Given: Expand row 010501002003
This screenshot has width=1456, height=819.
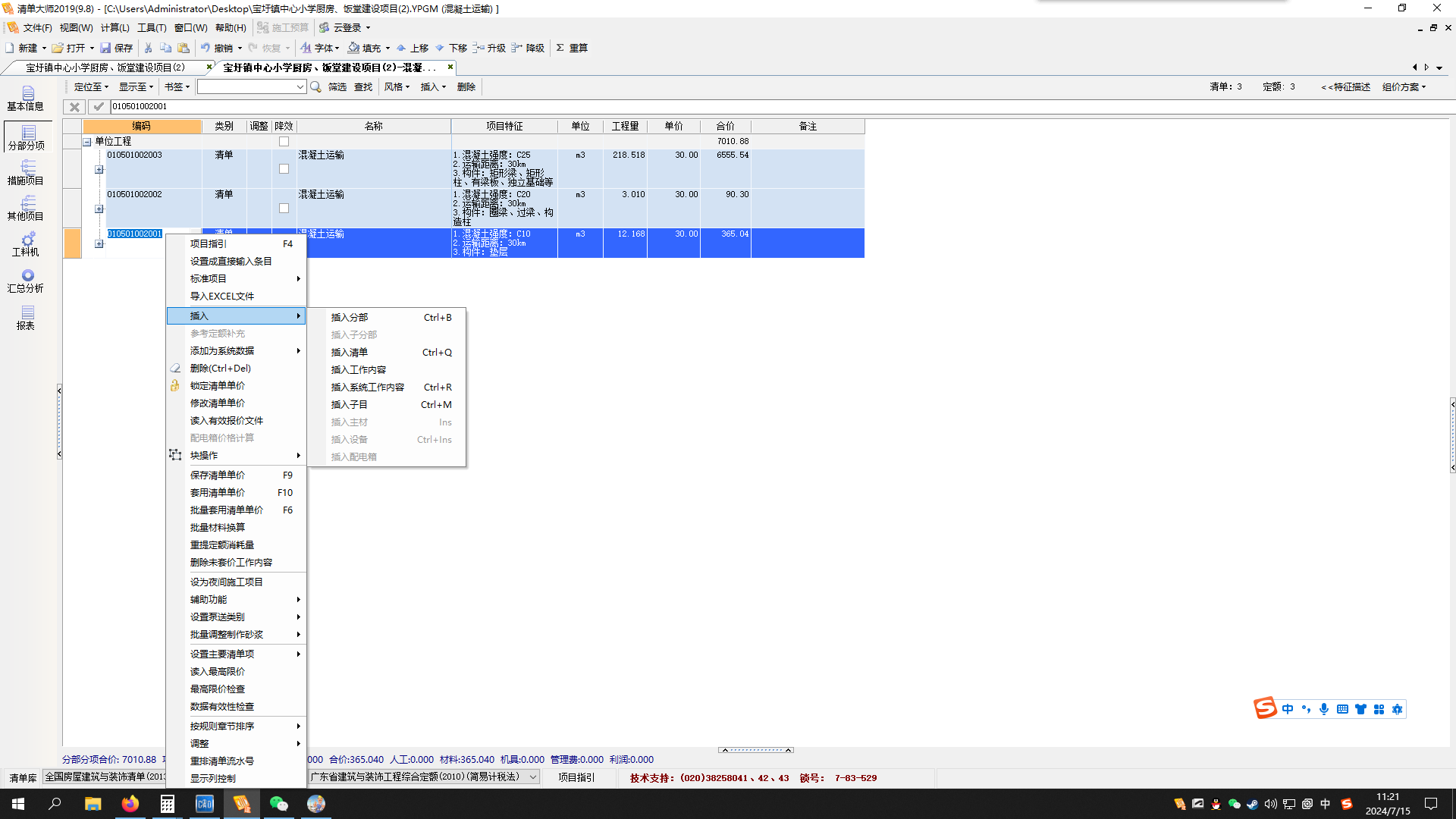Looking at the screenshot, I should pyautogui.click(x=99, y=170).
